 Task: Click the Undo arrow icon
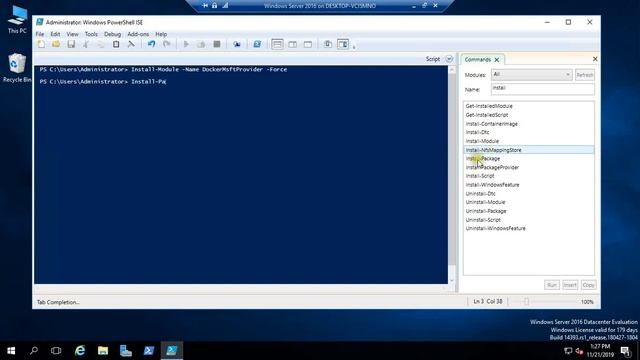151,44
